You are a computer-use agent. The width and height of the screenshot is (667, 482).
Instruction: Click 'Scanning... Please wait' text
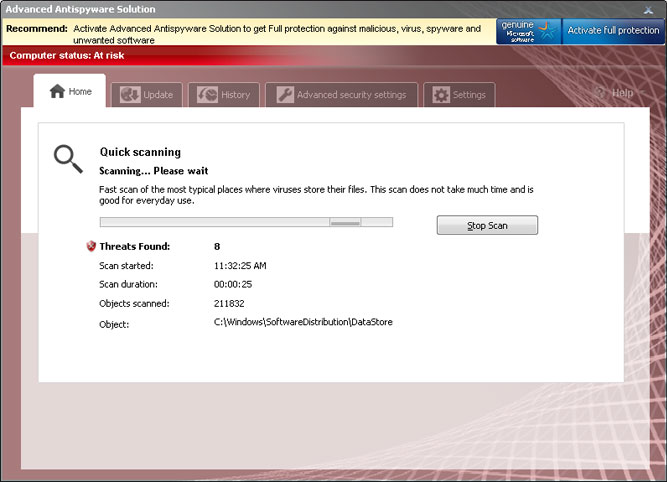click(x=154, y=171)
